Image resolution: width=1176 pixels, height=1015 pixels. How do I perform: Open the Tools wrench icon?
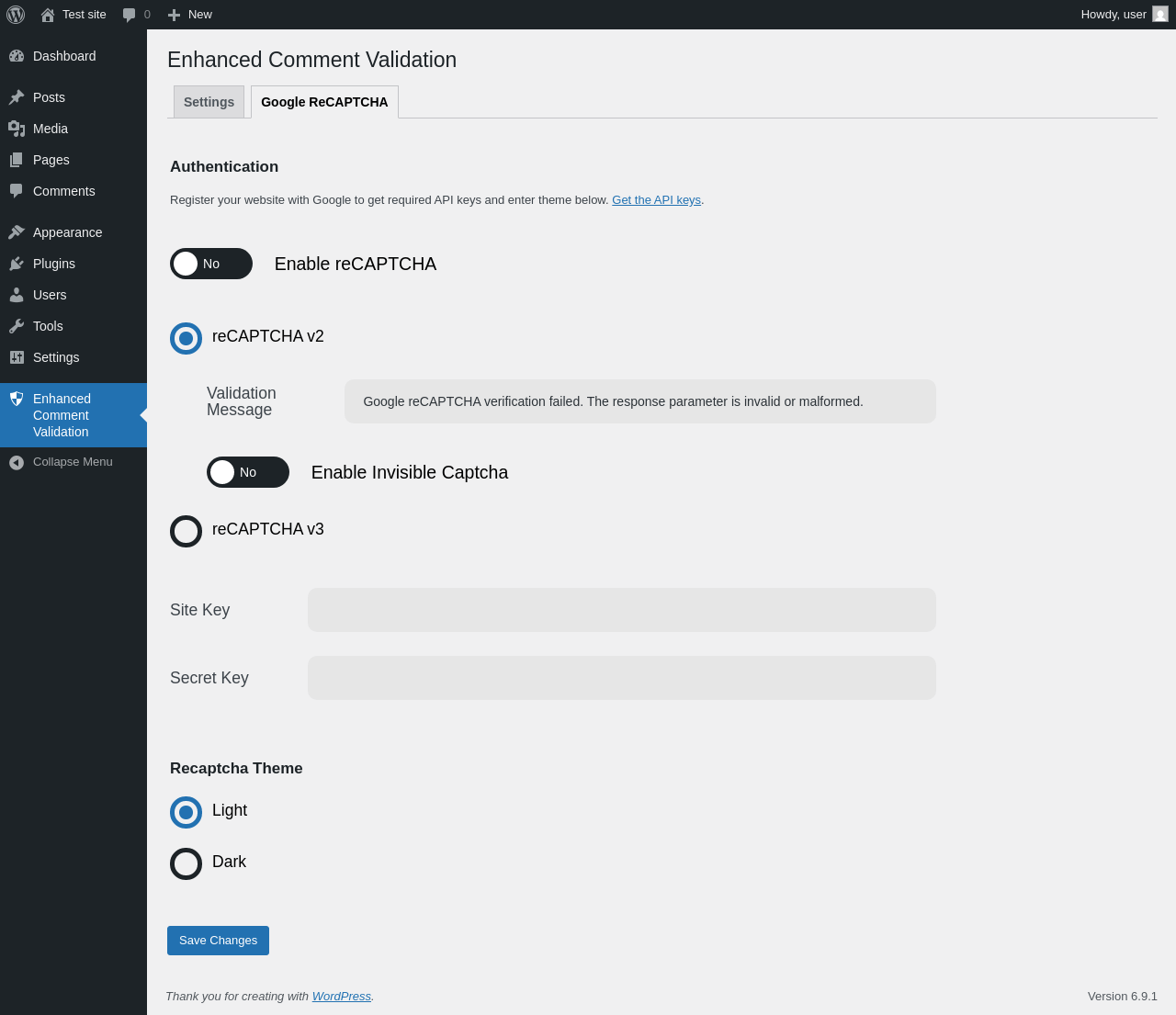pyautogui.click(x=17, y=326)
